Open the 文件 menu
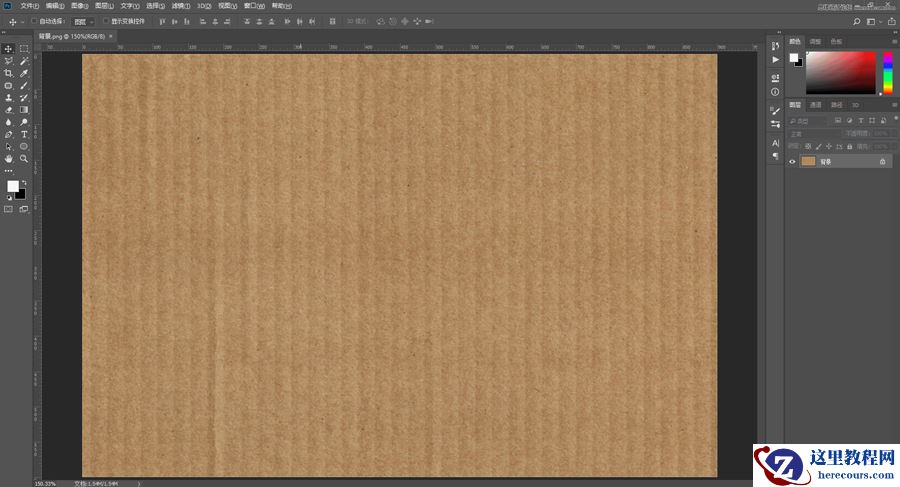This screenshot has height=487, width=900. 29,6
